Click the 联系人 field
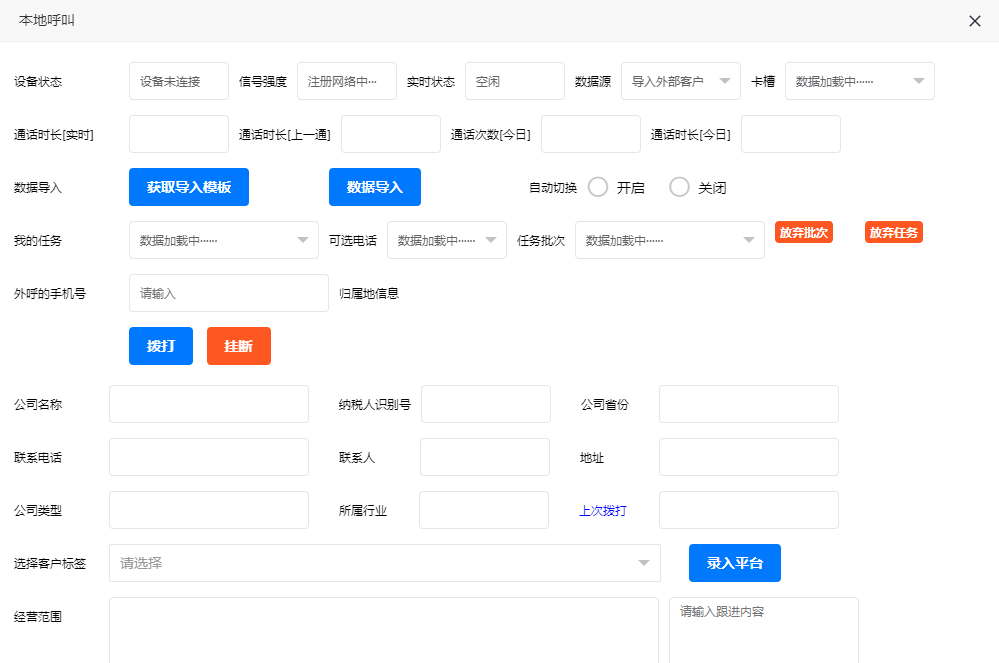Image resolution: width=999 pixels, height=663 pixels. 485,457
